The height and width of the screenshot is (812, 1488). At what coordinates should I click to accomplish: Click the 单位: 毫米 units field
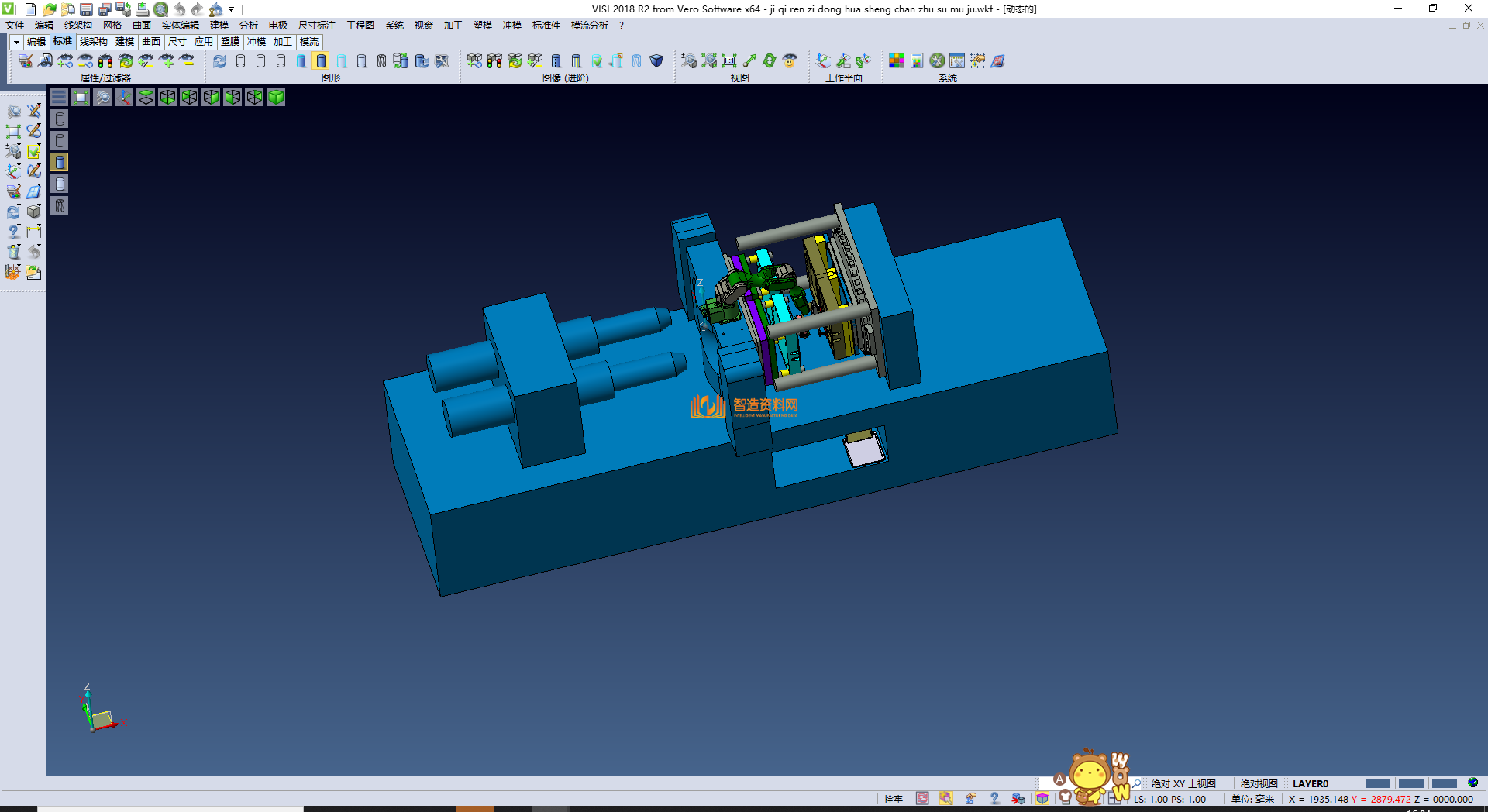click(1252, 799)
